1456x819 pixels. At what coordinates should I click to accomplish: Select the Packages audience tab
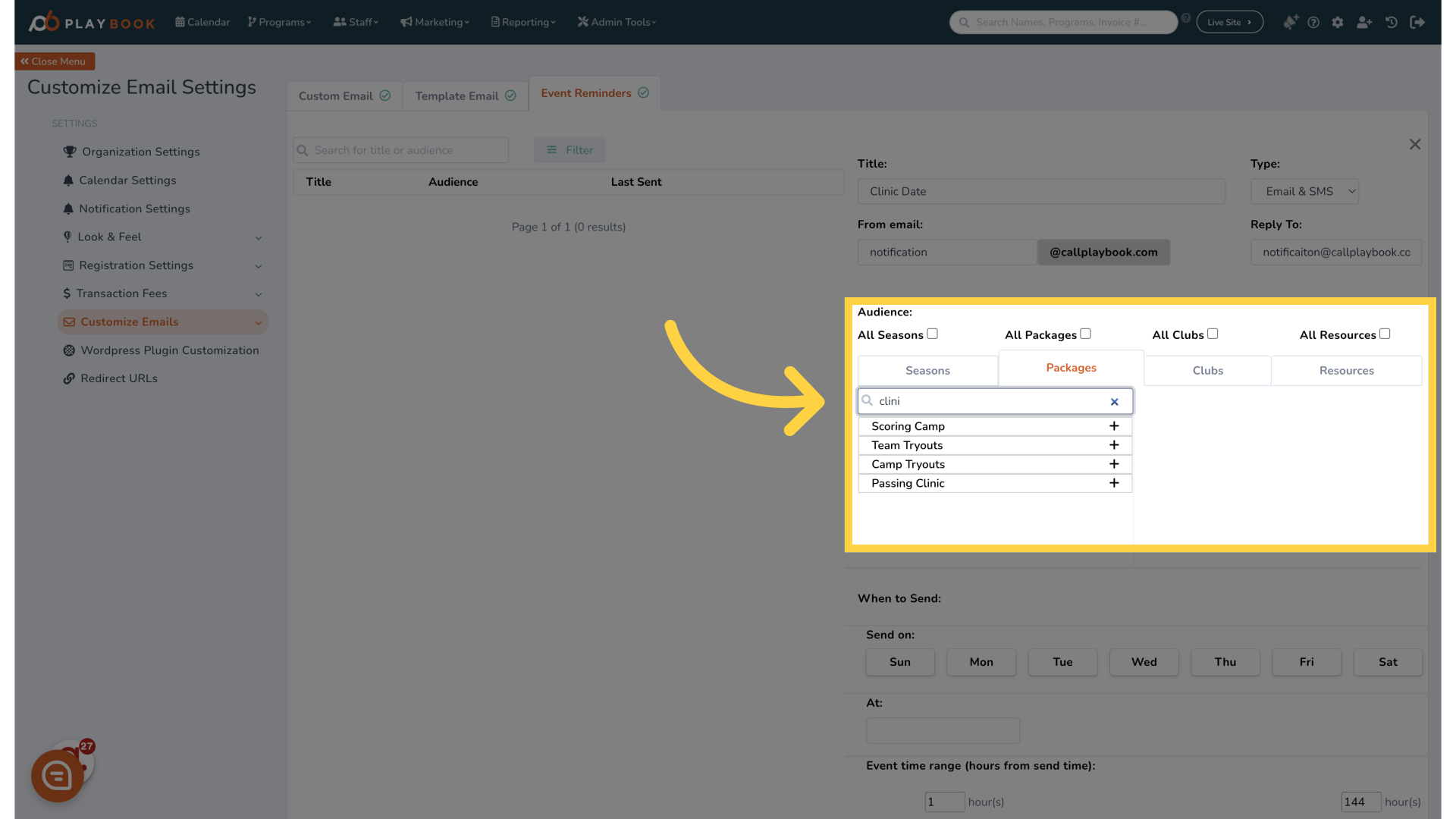coord(1071,368)
